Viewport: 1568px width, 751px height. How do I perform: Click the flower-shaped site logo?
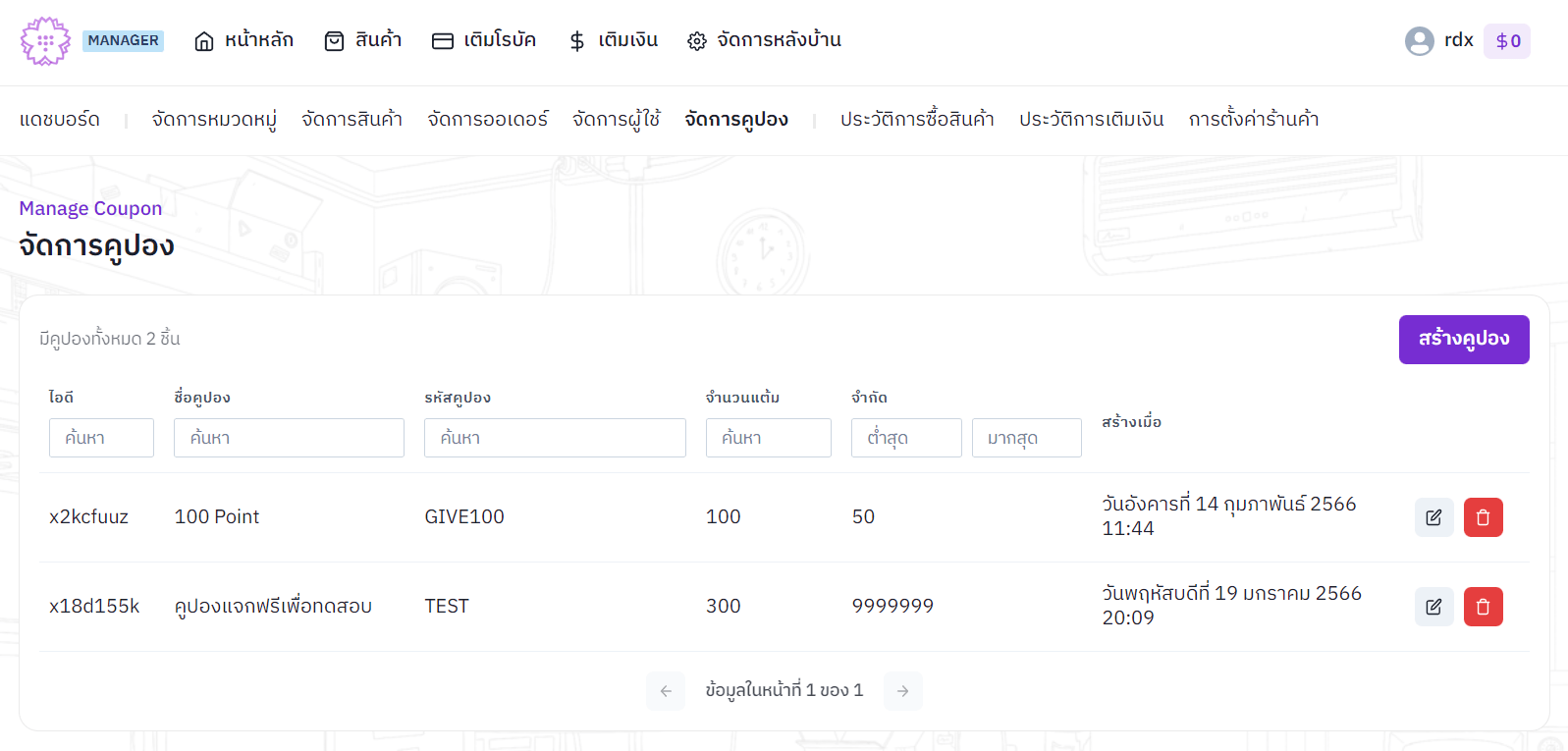click(x=45, y=41)
